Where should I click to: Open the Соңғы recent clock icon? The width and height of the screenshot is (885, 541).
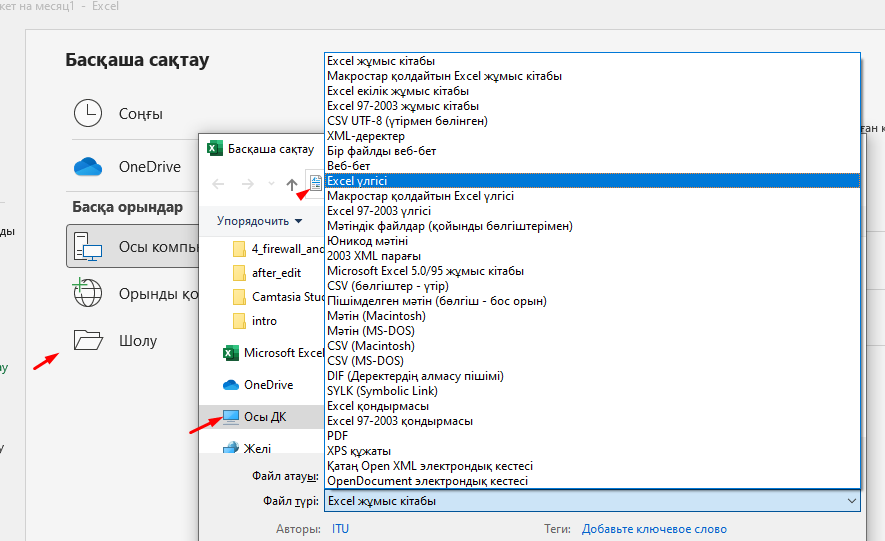coord(88,113)
